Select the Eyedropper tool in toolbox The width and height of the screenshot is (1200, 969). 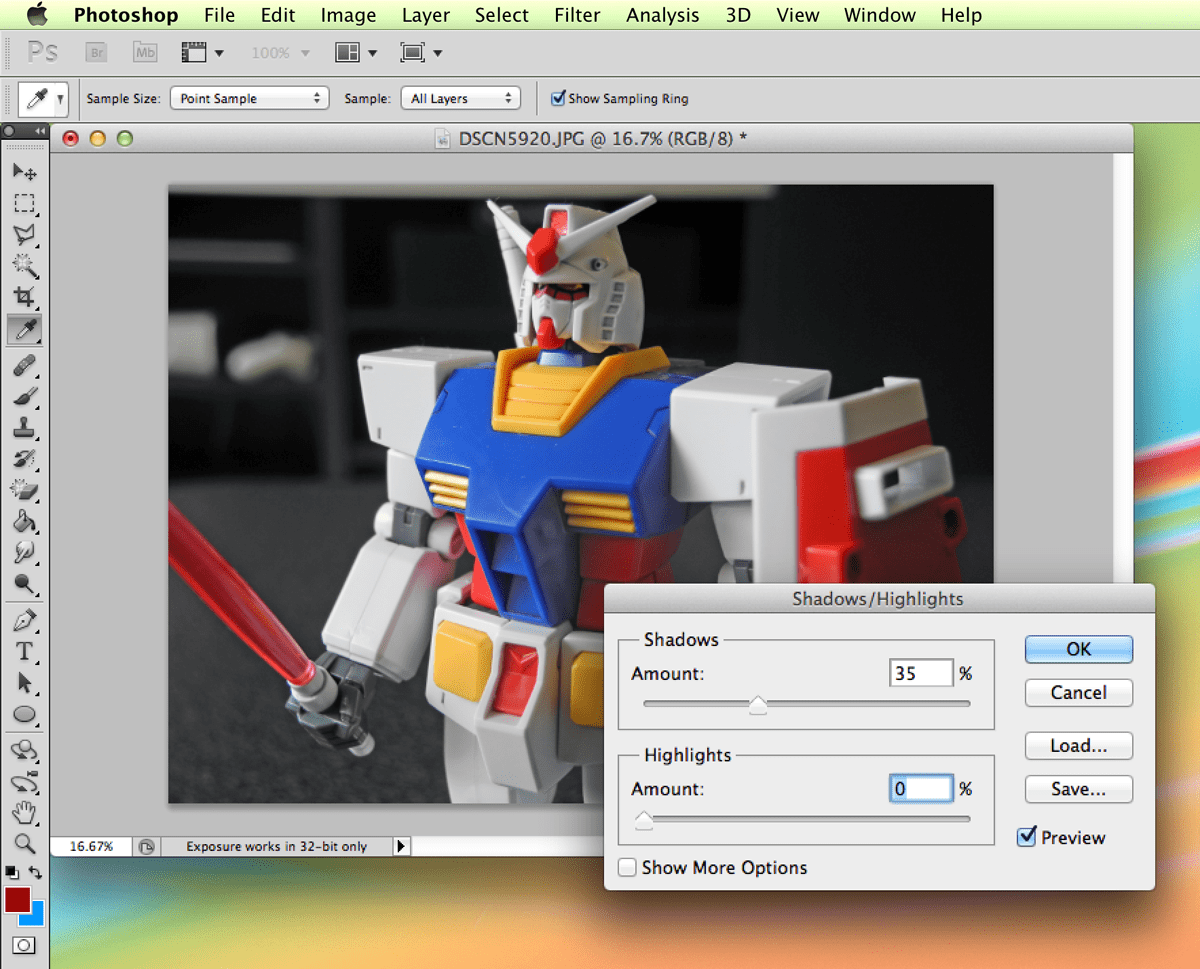click(24, 328)
